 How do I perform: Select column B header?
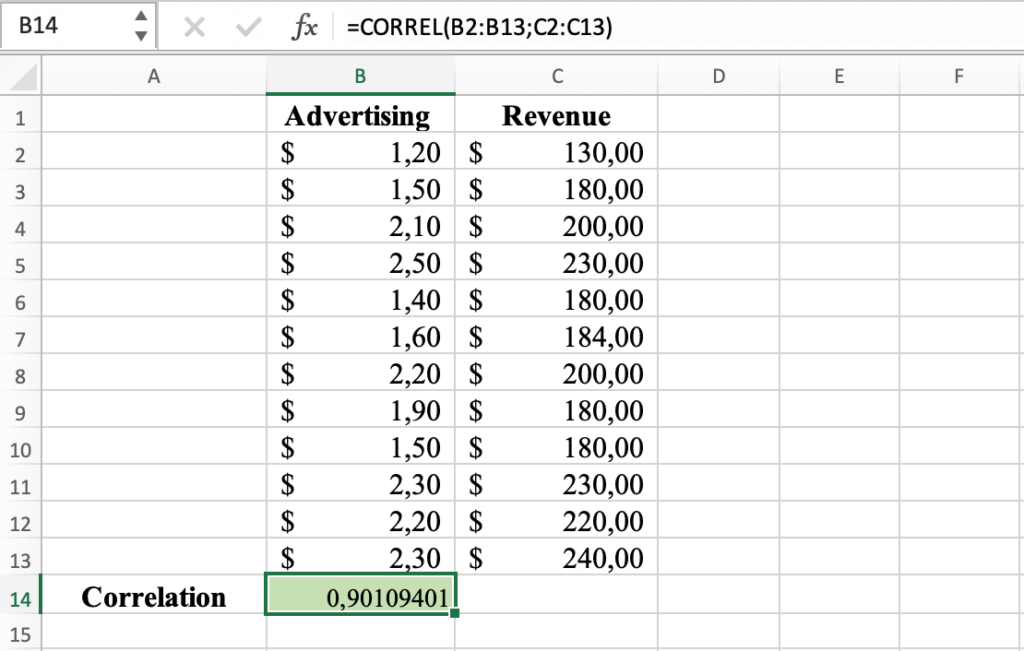coord(360,76)
